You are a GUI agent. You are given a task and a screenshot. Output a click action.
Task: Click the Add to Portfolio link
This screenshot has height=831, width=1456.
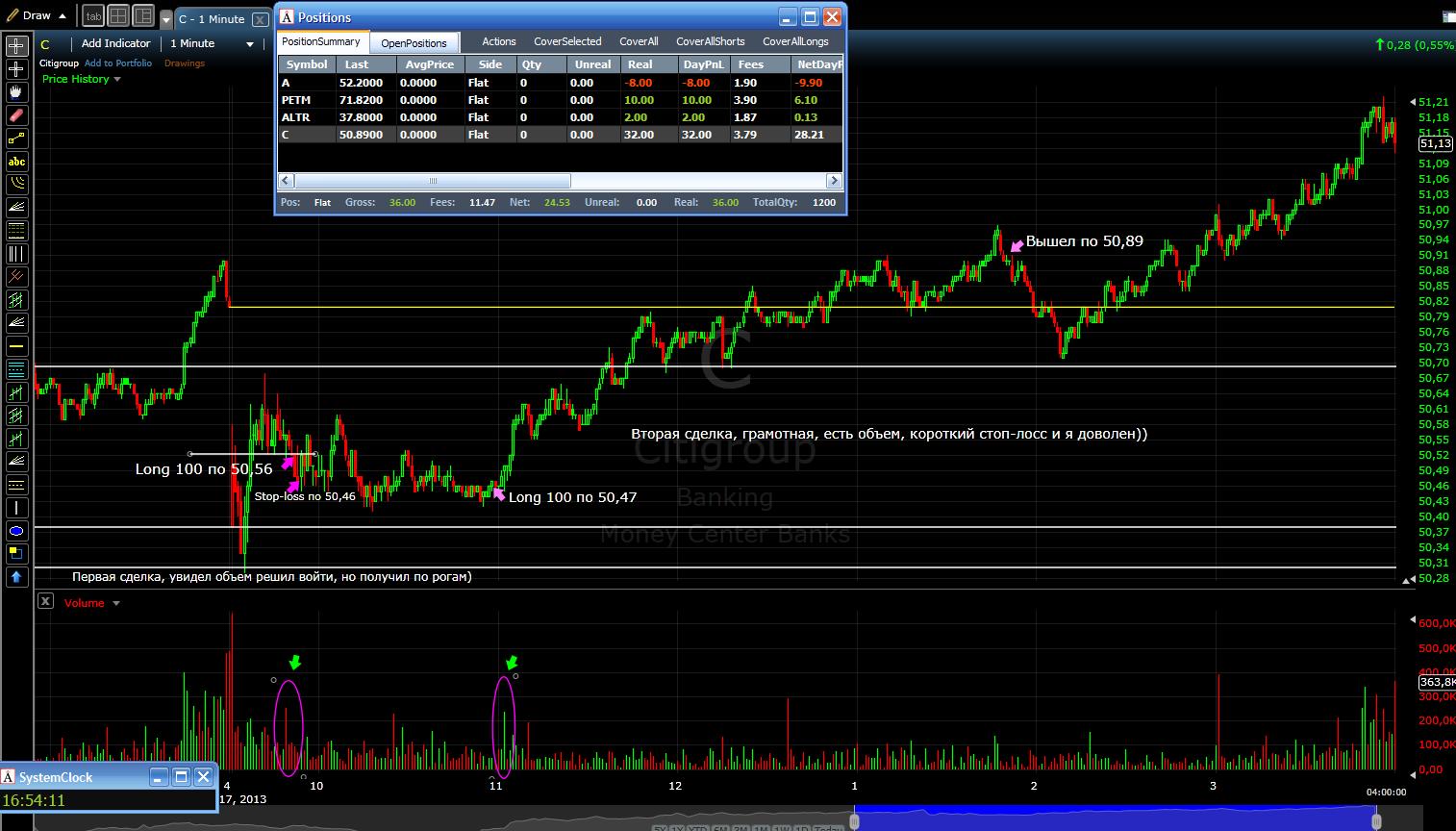click(x=118, y=63)
